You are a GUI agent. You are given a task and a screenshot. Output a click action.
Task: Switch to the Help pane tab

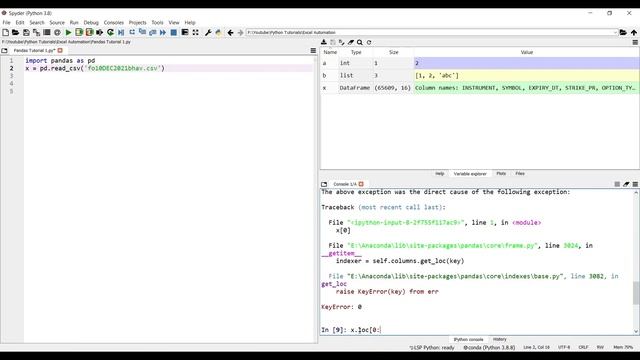pyautogui.click(x=439, y=173)
